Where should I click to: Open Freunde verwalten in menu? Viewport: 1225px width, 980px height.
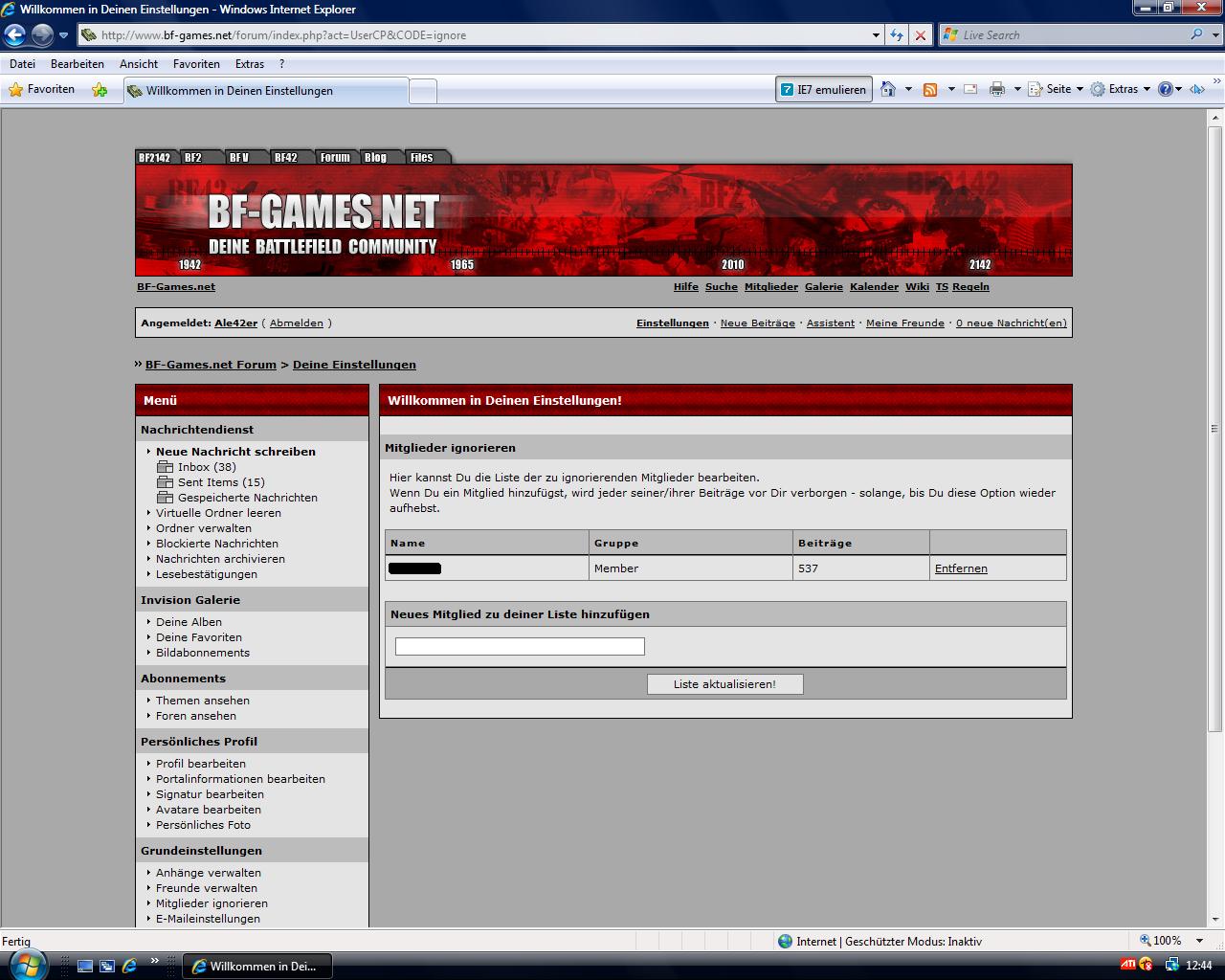[207, 888]
